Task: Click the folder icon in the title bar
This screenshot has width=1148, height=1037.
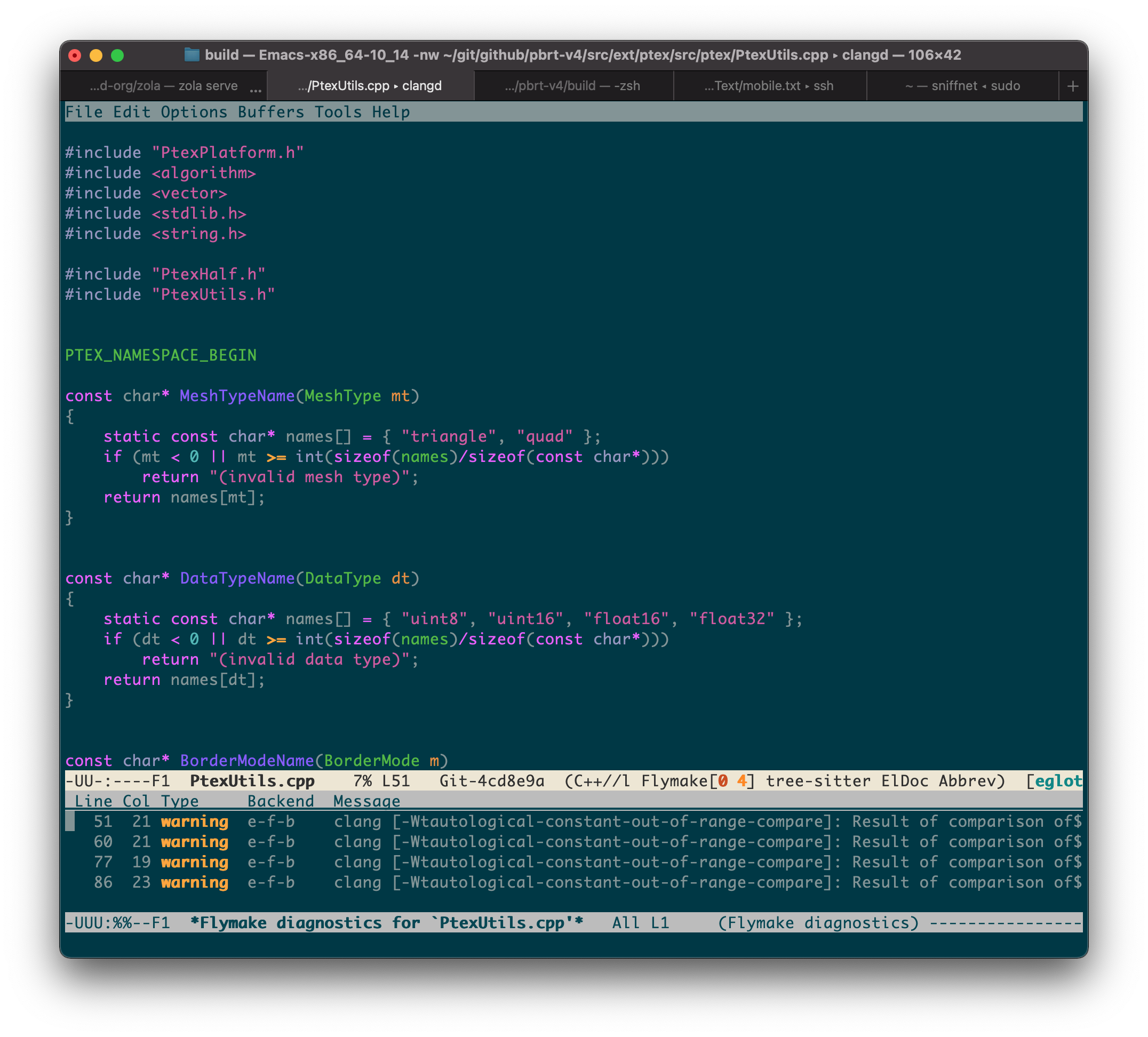Action: [192, 54]
